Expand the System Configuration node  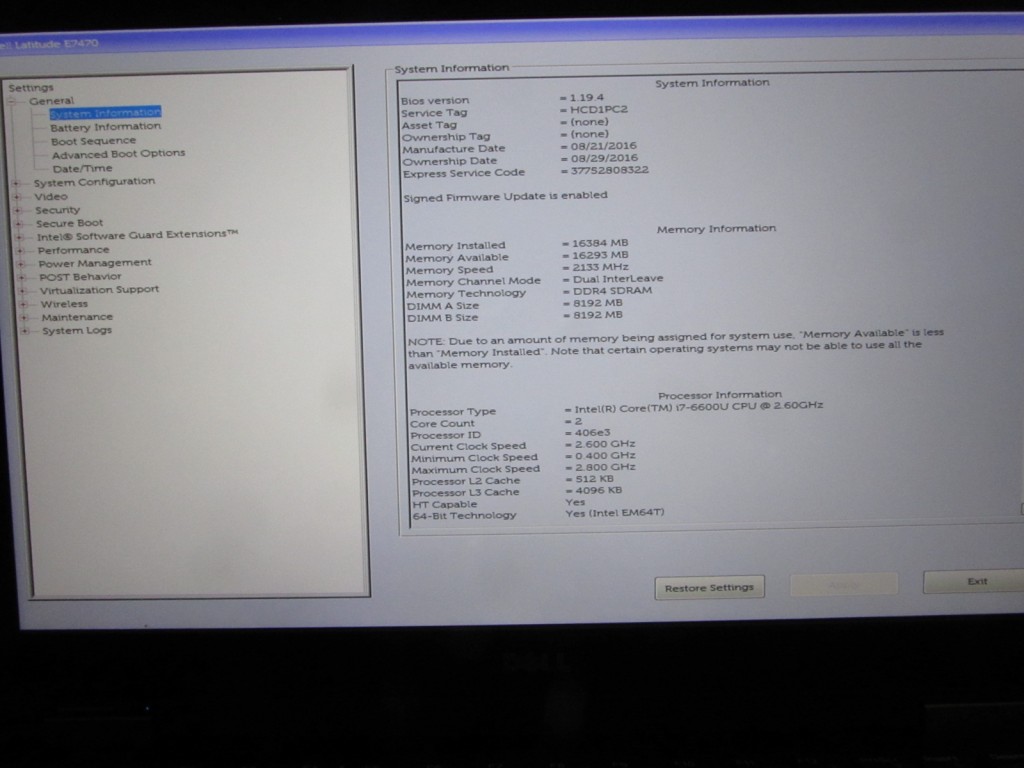17,183
